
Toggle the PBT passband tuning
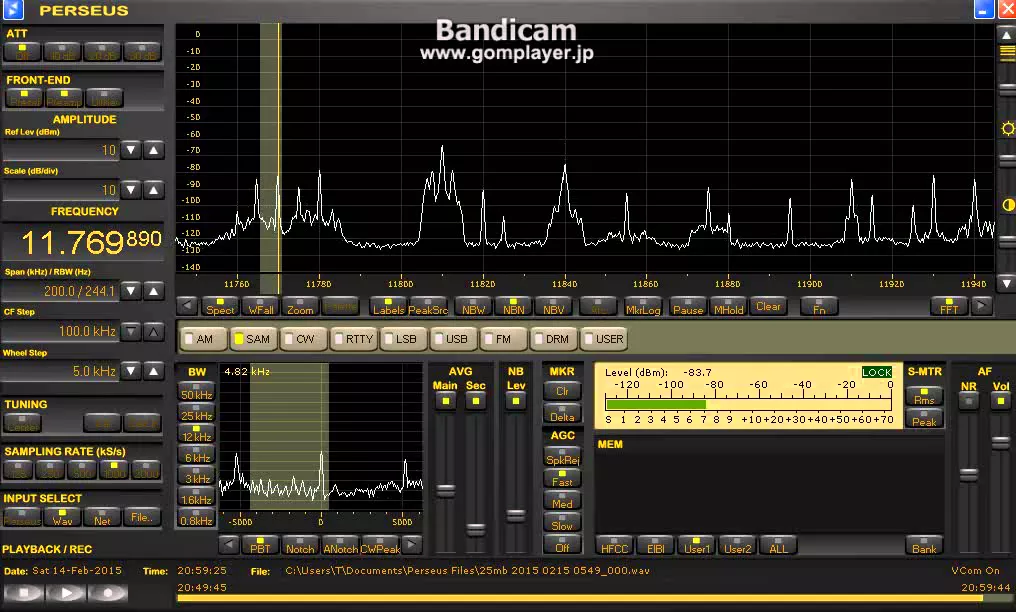[x=260, y=545]
